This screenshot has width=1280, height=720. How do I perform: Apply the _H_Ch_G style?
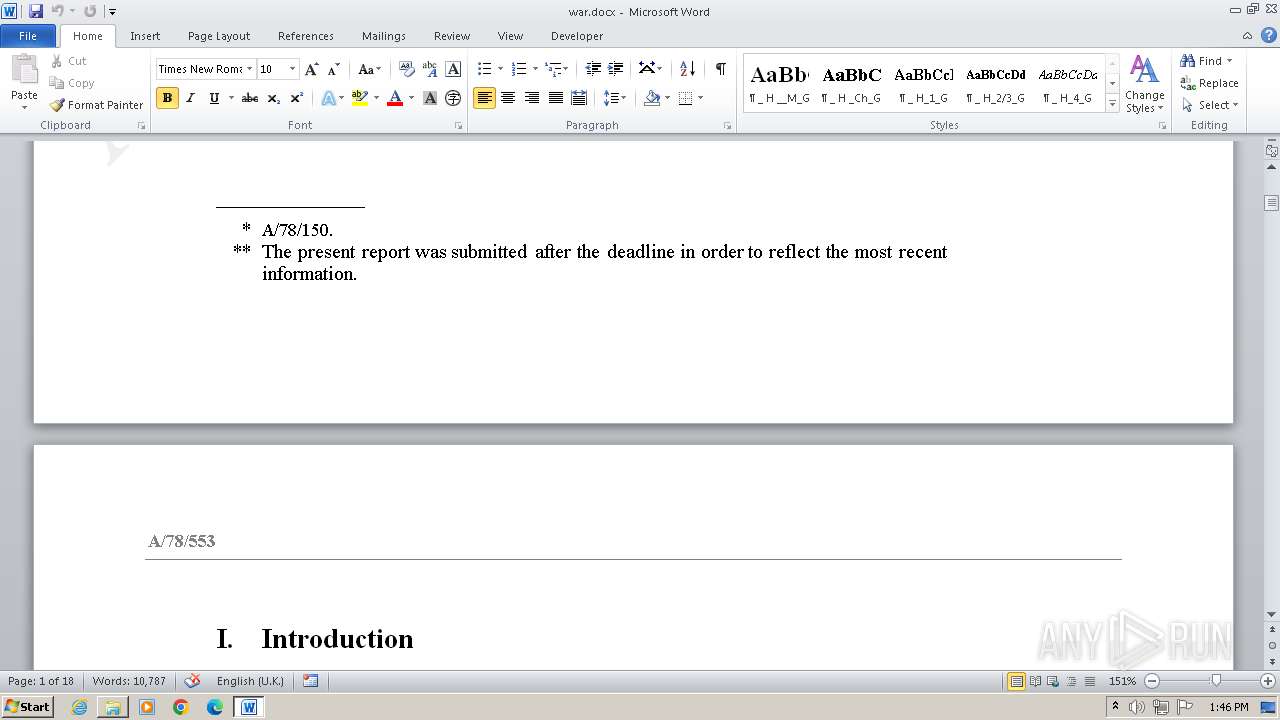[852, 84]
